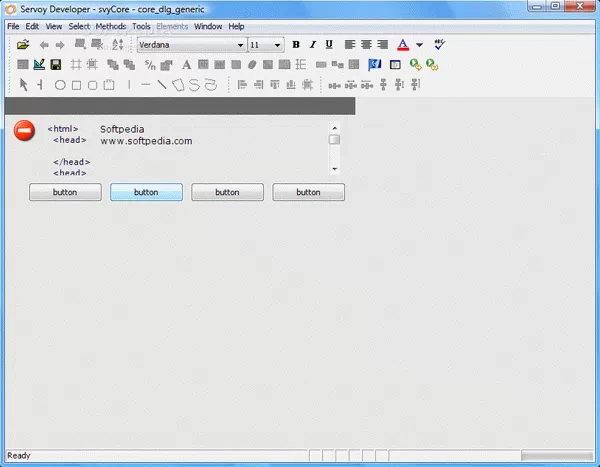The width and height of the screenshot is (600, 467).
Task: Open the Tools menu
Action: pos(141,26)
